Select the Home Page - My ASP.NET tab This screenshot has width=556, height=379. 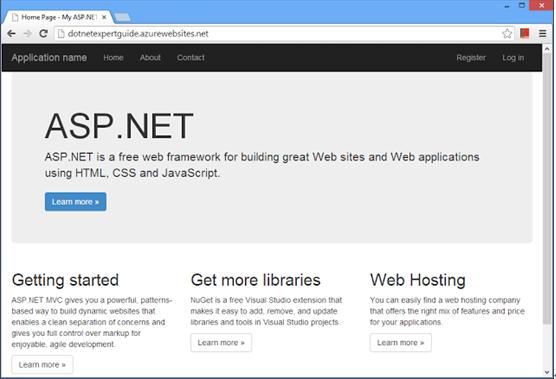[59, 17]
